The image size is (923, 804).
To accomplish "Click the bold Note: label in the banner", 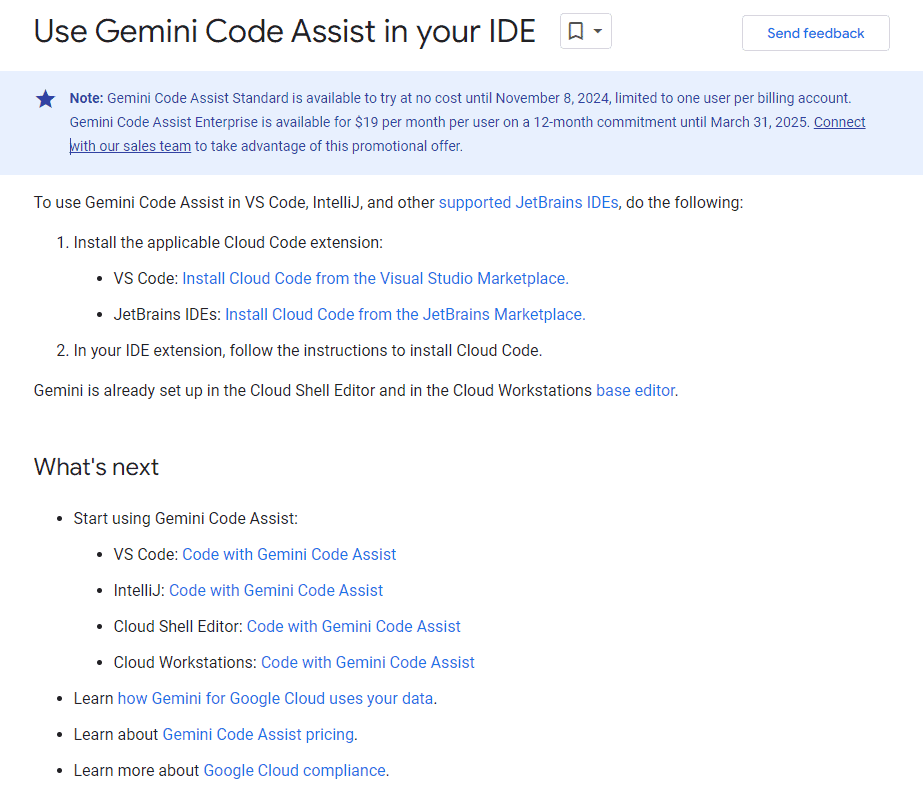I will click(86, 98).
